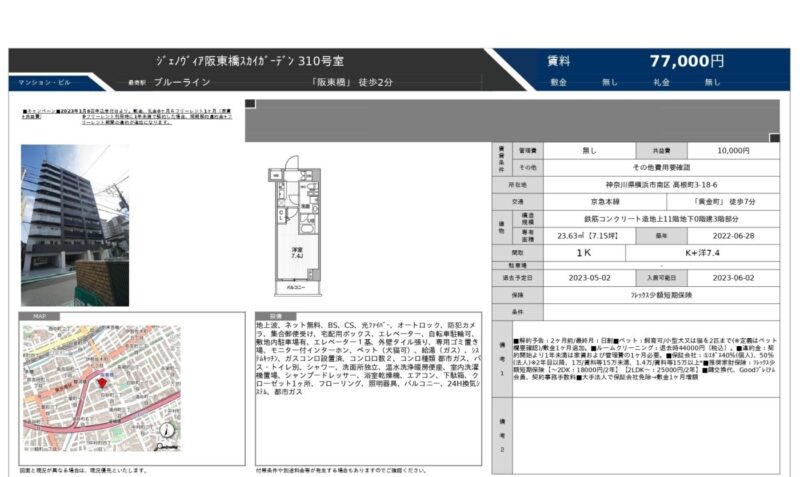Select the 退去予定日 2023-05-02 date
This screenshot has height=477, width=800.
(x=582, y=278)
